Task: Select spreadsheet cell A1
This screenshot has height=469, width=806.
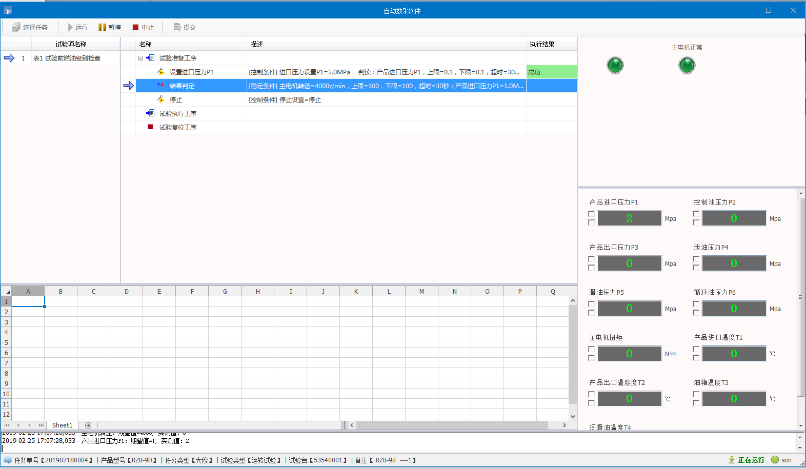Action: [x=28, y=301]
